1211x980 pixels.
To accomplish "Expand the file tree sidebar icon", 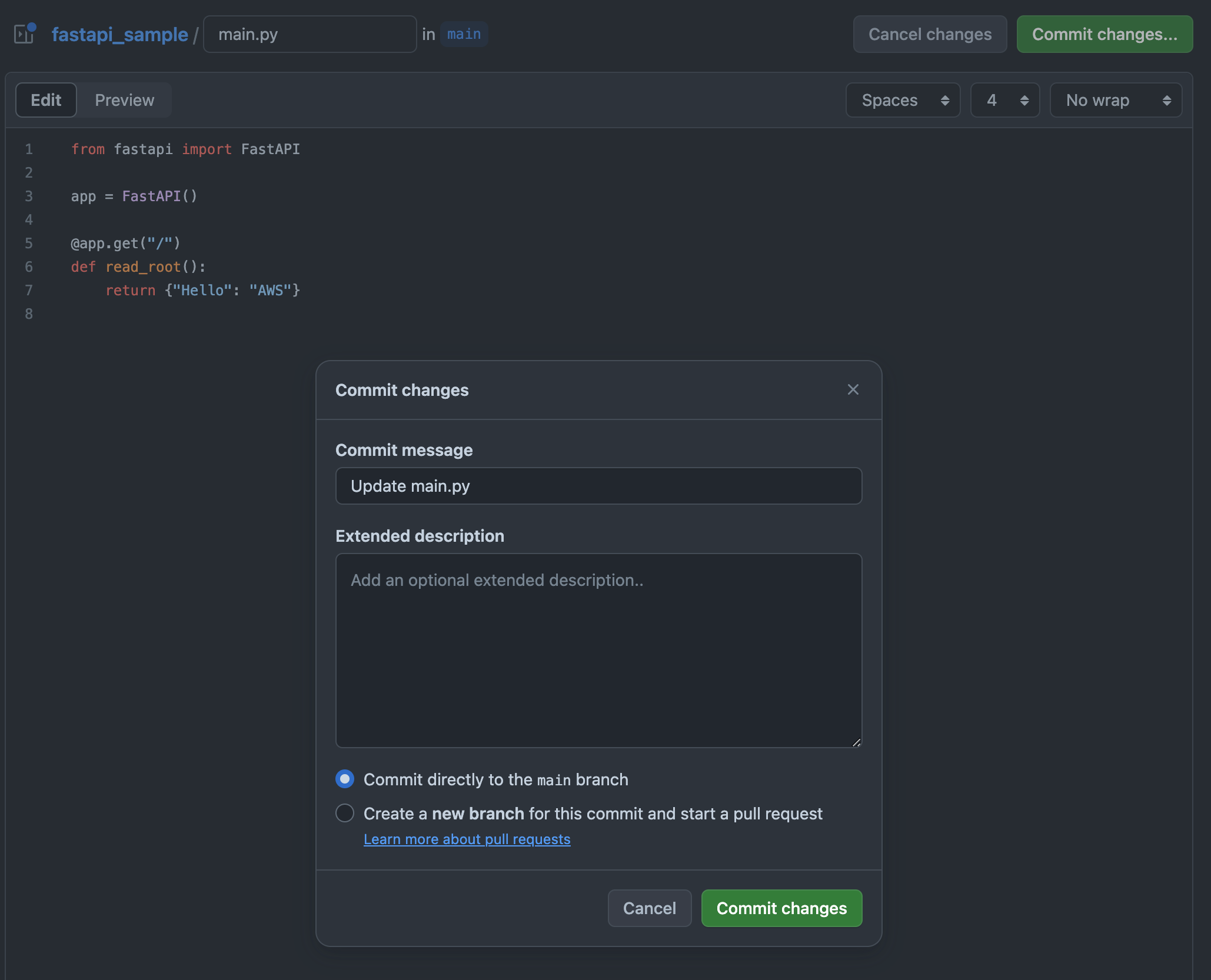I will point(25,34).
